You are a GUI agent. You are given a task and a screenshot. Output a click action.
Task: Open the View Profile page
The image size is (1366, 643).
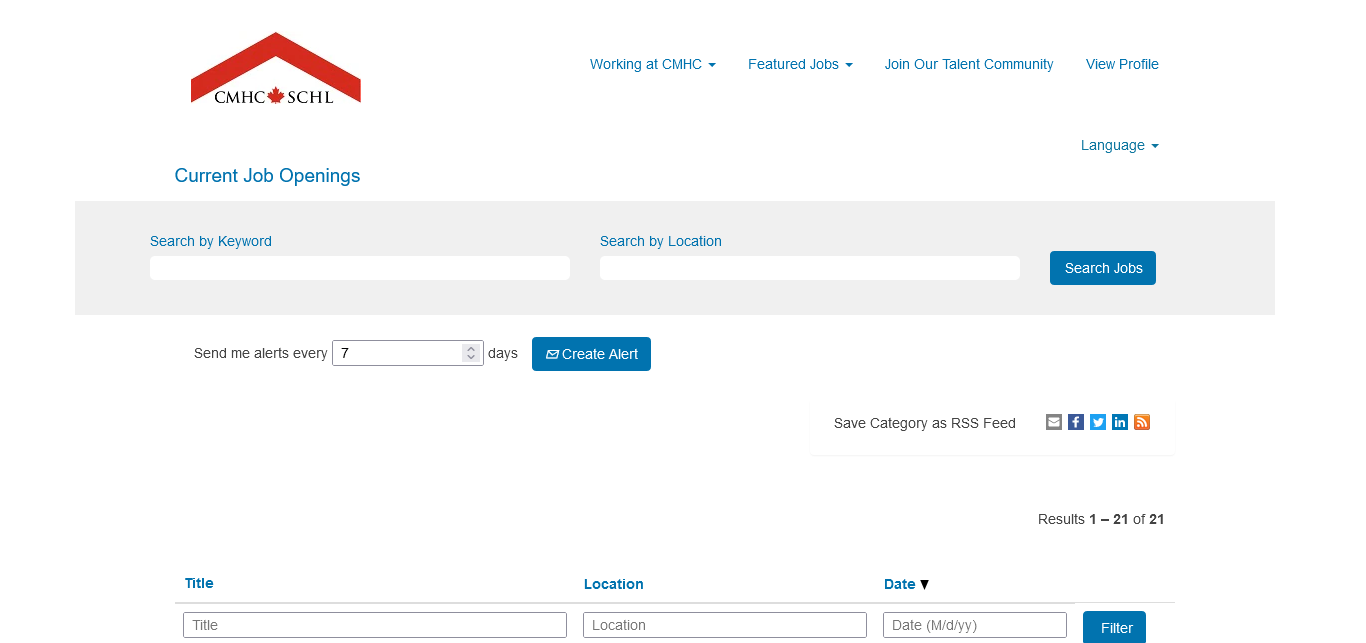coord(1122,64)
